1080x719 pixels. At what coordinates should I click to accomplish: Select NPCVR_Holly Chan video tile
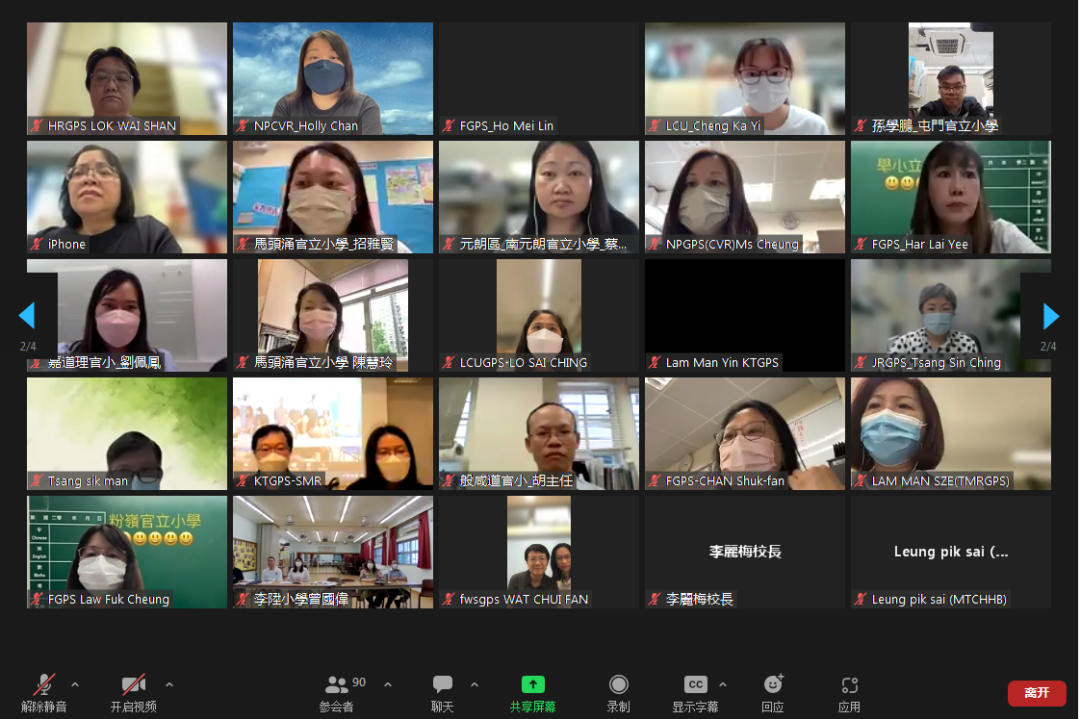pyautogui.click(x=333, y=78)
